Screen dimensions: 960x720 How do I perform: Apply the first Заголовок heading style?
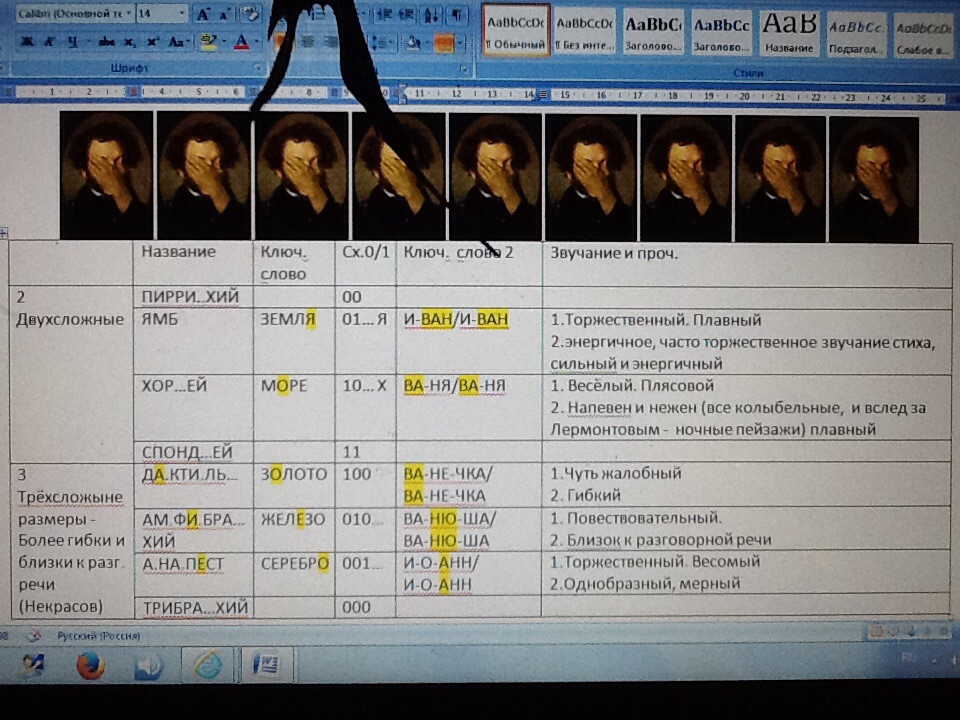(x=653, y=31)
